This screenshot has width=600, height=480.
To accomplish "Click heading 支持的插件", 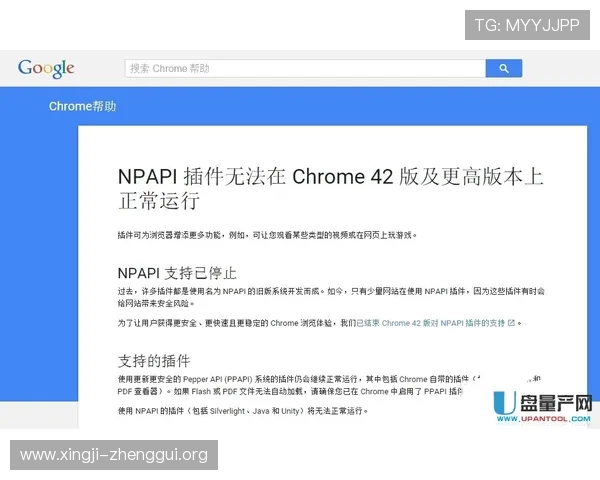I will click(154, 361).
